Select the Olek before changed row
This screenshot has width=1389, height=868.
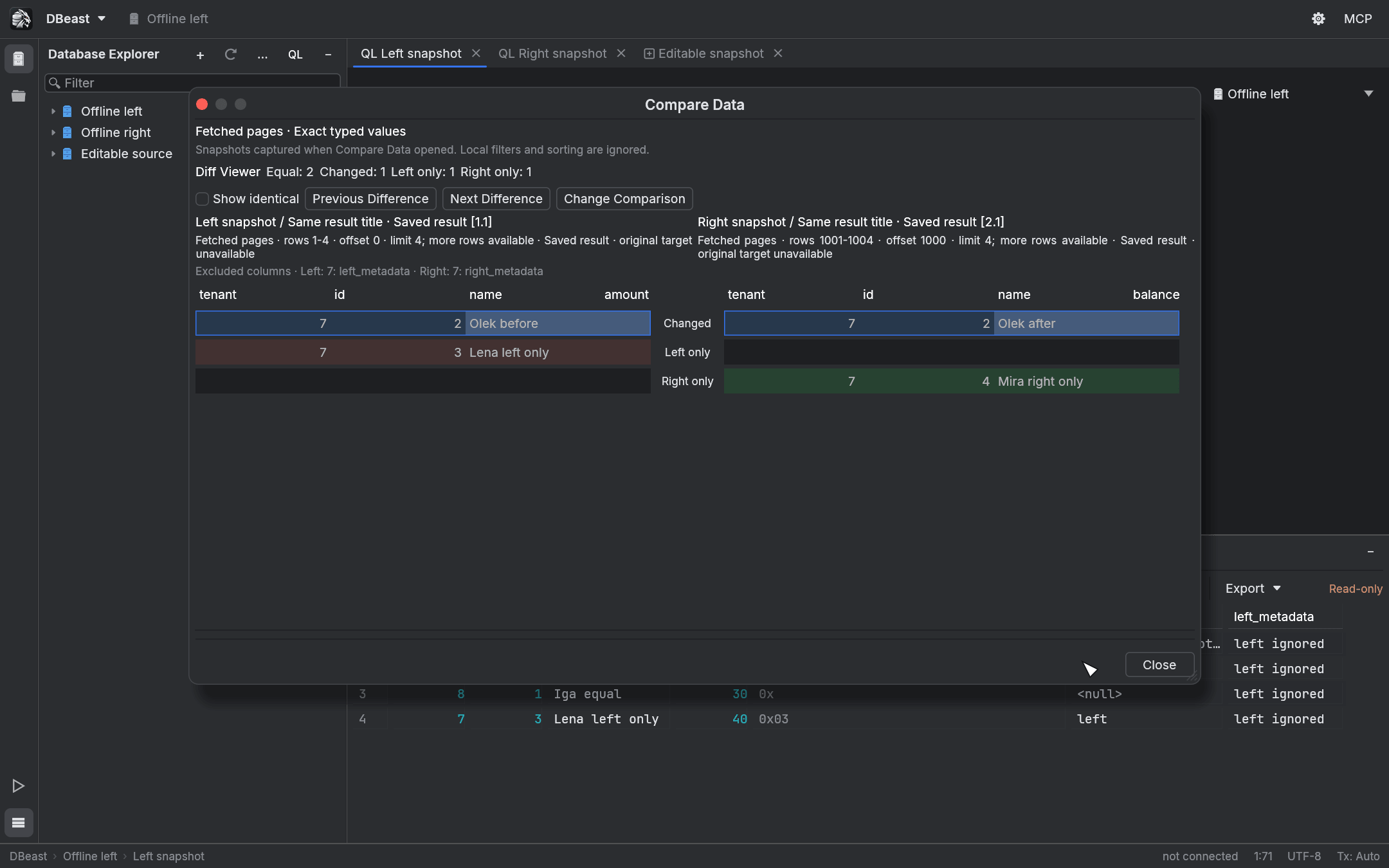click(422, 323)
